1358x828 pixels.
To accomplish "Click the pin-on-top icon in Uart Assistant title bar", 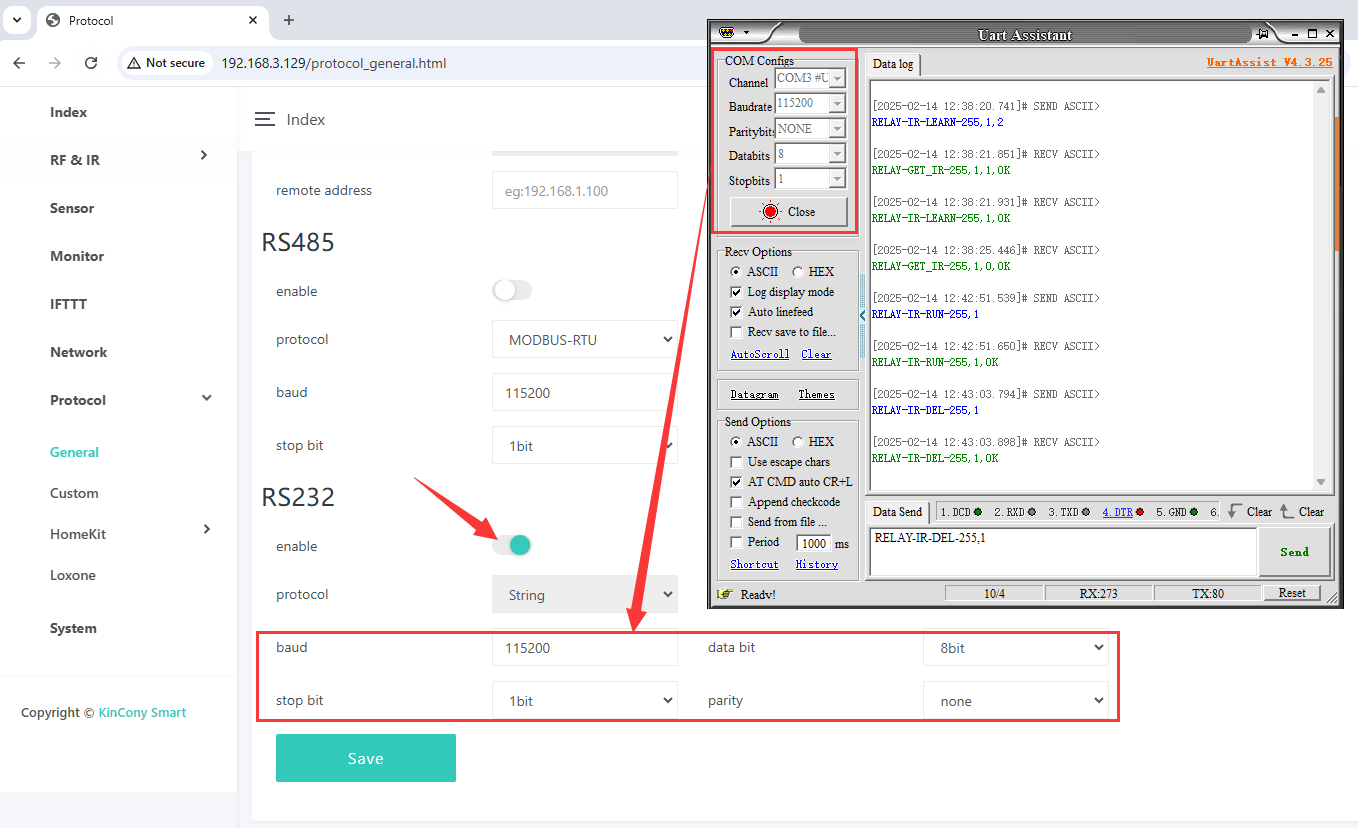I will tap(1263, 34).
